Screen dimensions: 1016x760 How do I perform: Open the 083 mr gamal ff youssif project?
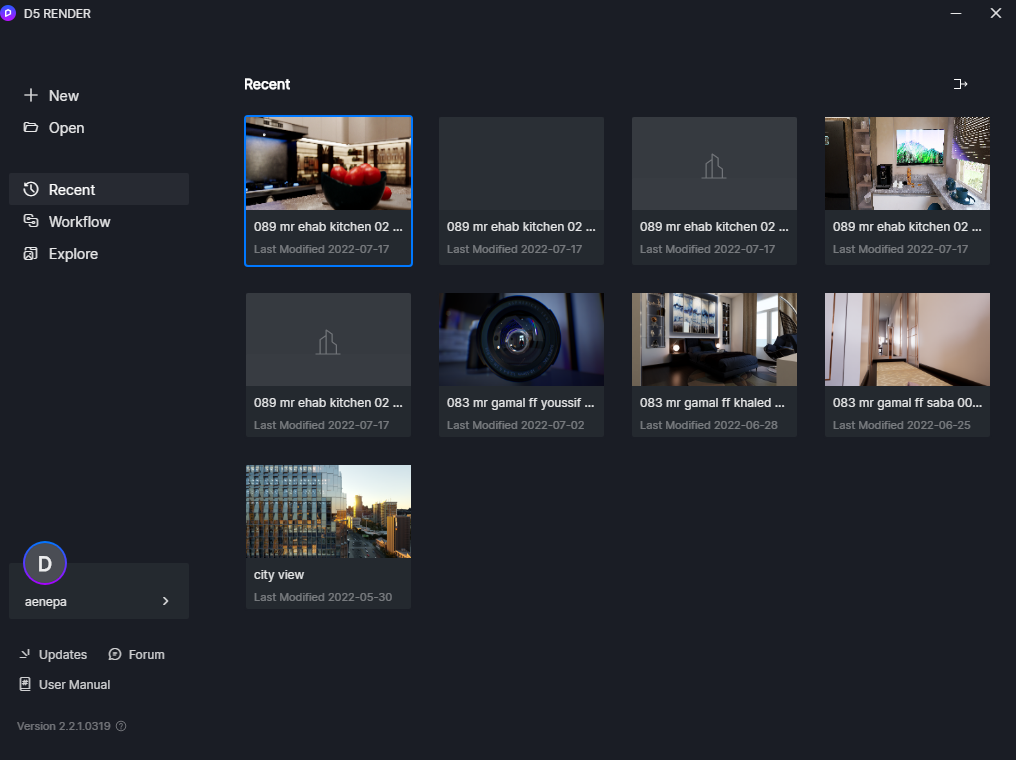pos(522,365)
